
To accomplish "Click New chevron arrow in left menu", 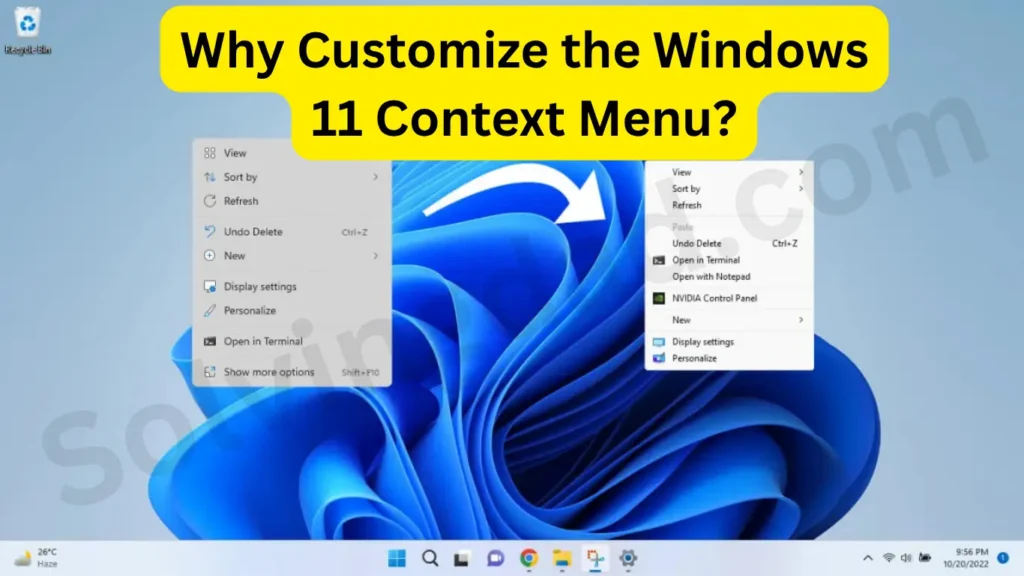I will [x=376, y=256].
